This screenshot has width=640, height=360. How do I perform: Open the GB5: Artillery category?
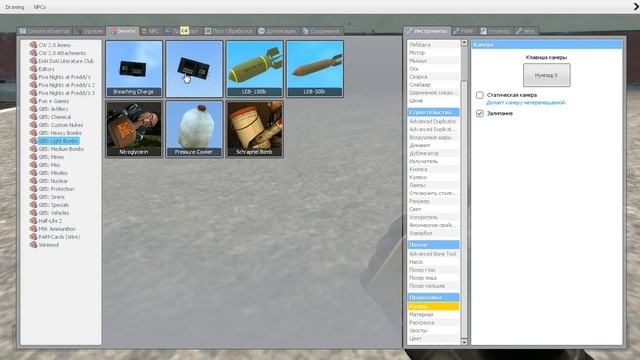[x=53, y=109]
